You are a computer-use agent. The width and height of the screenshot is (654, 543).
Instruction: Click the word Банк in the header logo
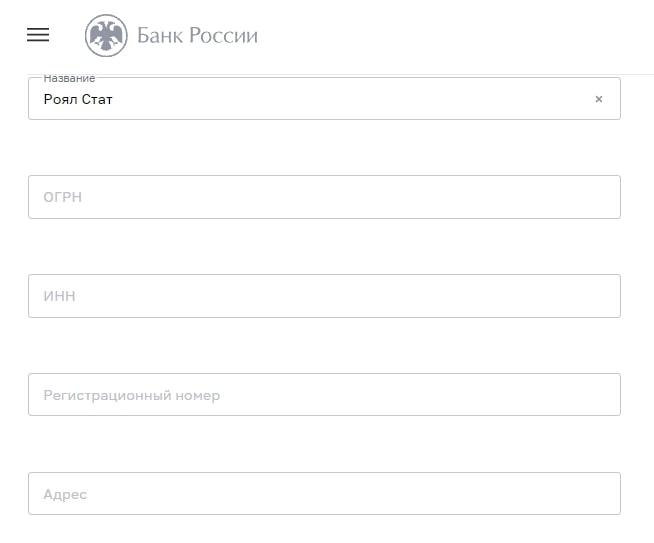(160, 35)
